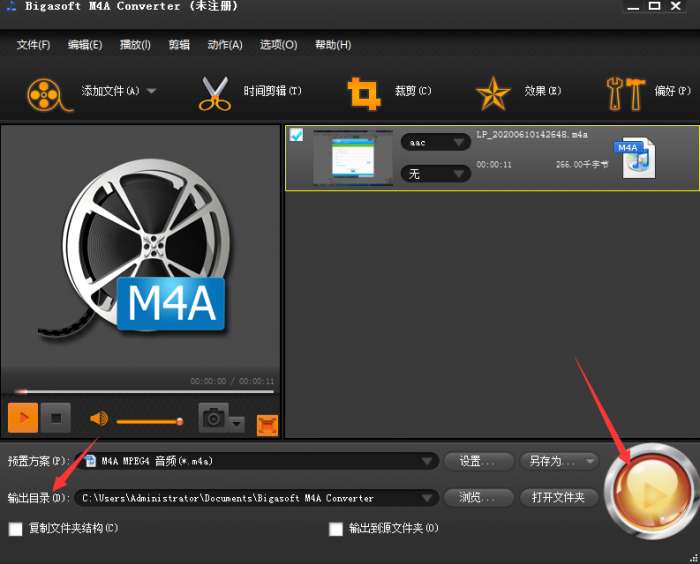Mute audio with the speaker icon
Image resolution: width=700 pixels, height=564 pixels.
pos(99,418)
